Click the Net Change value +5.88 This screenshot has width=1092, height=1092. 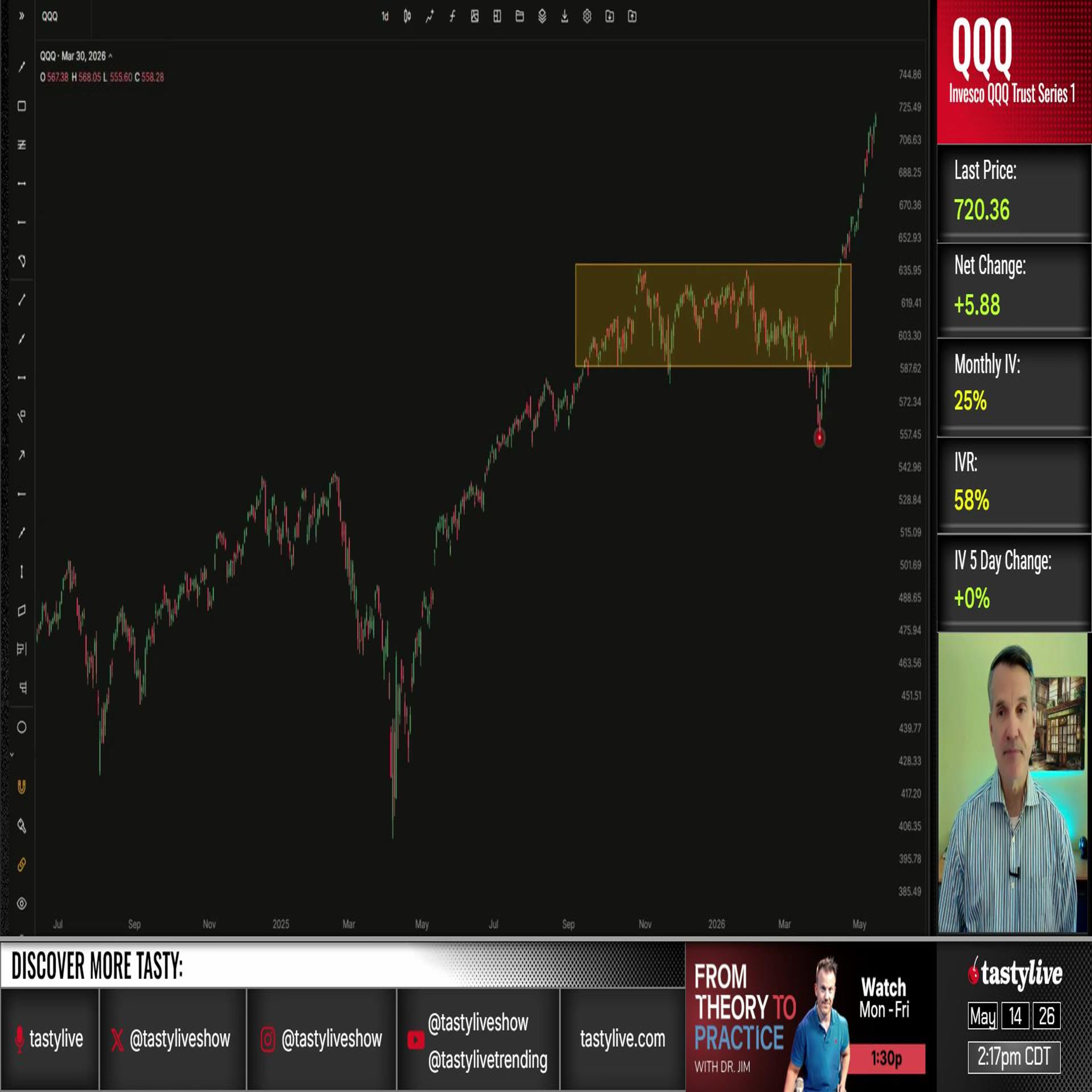[977, 305]
